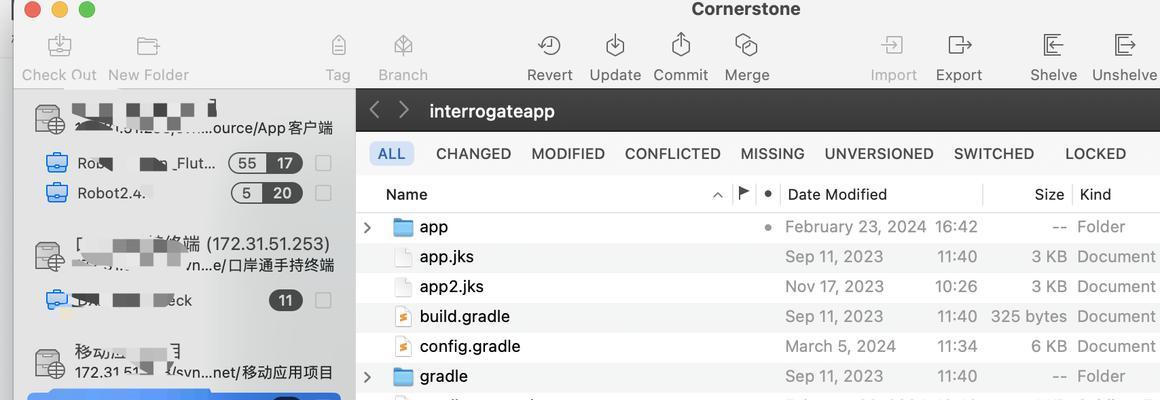
Task: Click the 5 20 status badge on Robot2.4
Action: coord(266,193)
